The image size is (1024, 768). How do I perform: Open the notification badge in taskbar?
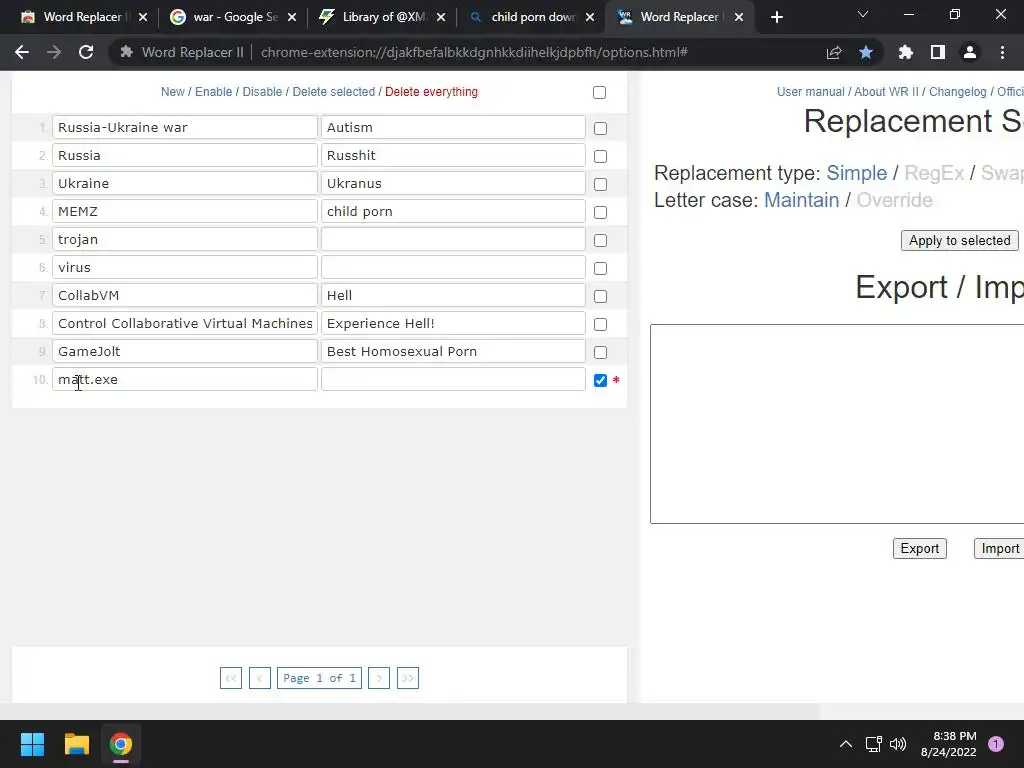pyautogui.click(x=996, y=744)
